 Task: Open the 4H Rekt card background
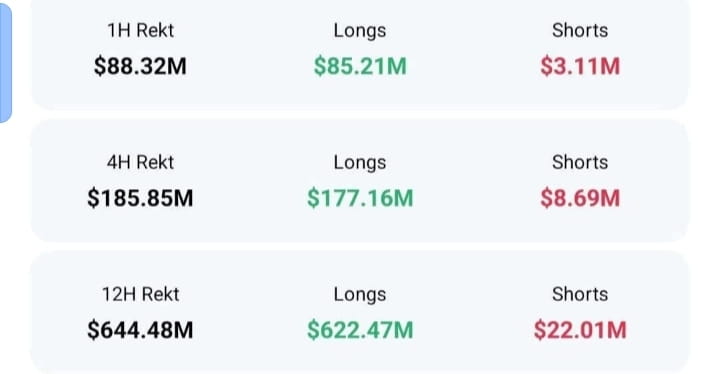360,181
